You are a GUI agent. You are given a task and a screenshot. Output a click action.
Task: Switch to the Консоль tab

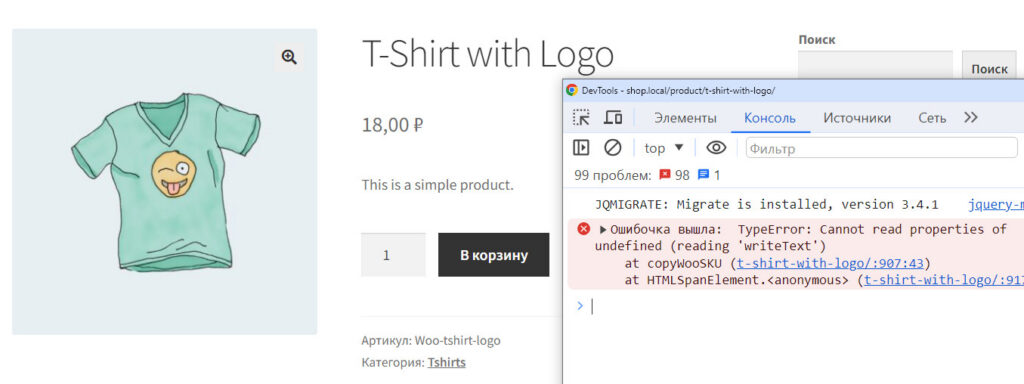[x=770, y=118]
